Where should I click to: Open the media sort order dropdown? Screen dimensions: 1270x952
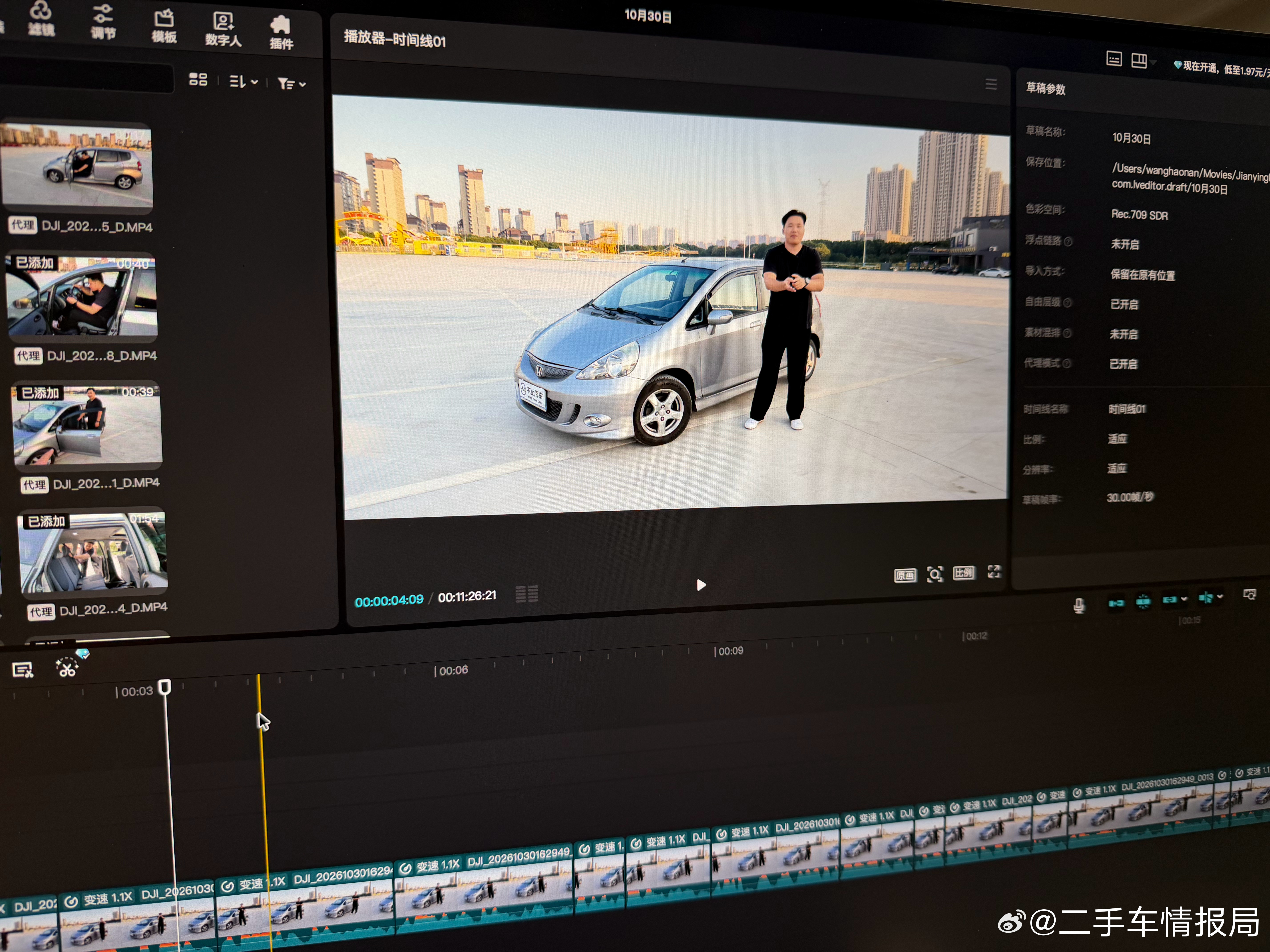(x=243, y=82)
